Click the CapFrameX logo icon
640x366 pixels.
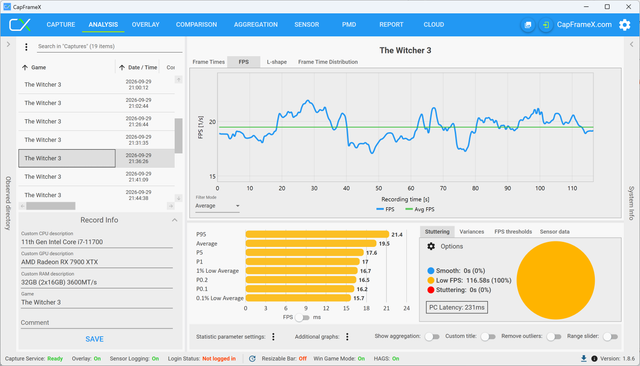click(x=20, y=24)
